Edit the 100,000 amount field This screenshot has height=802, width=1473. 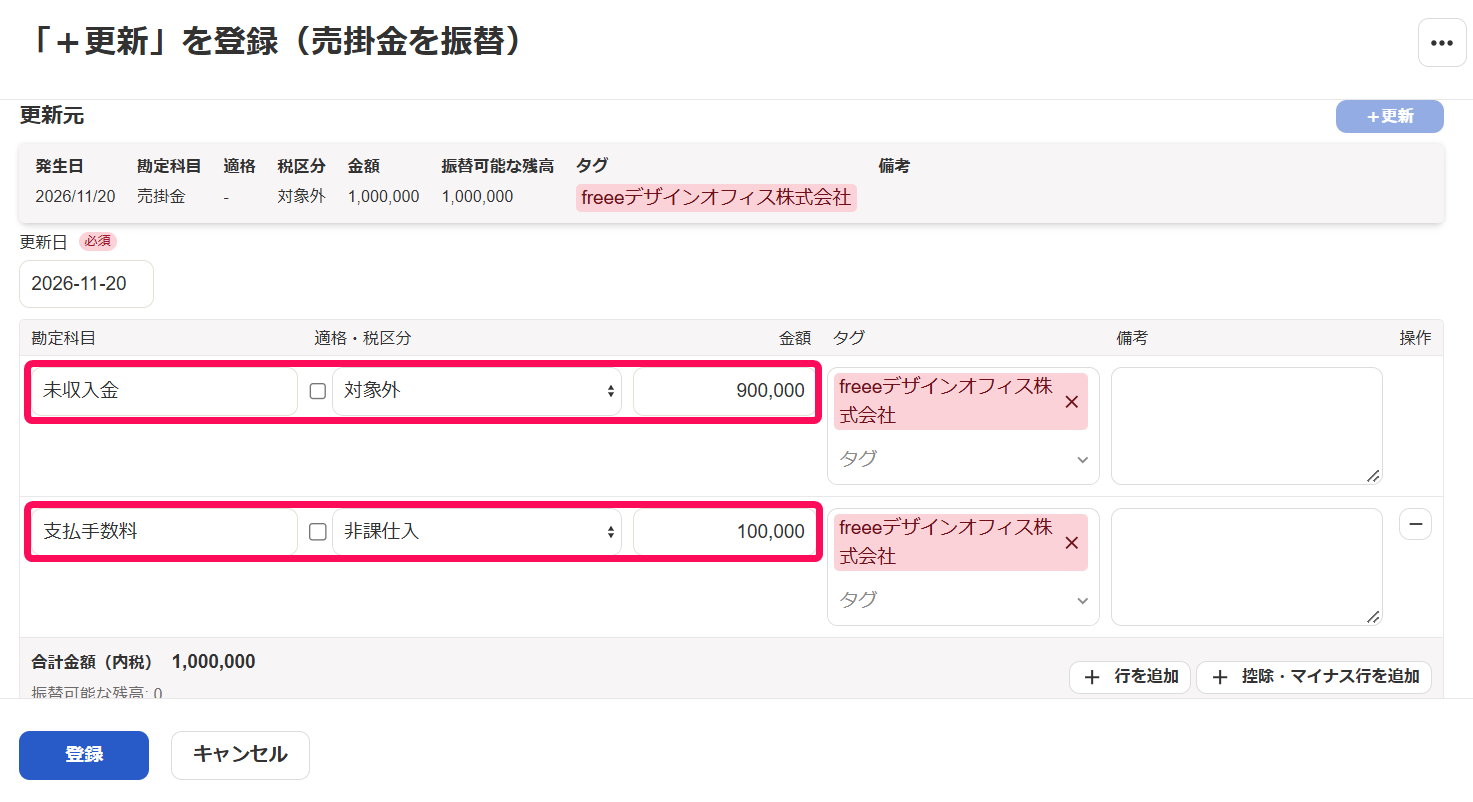coord(724,532)
